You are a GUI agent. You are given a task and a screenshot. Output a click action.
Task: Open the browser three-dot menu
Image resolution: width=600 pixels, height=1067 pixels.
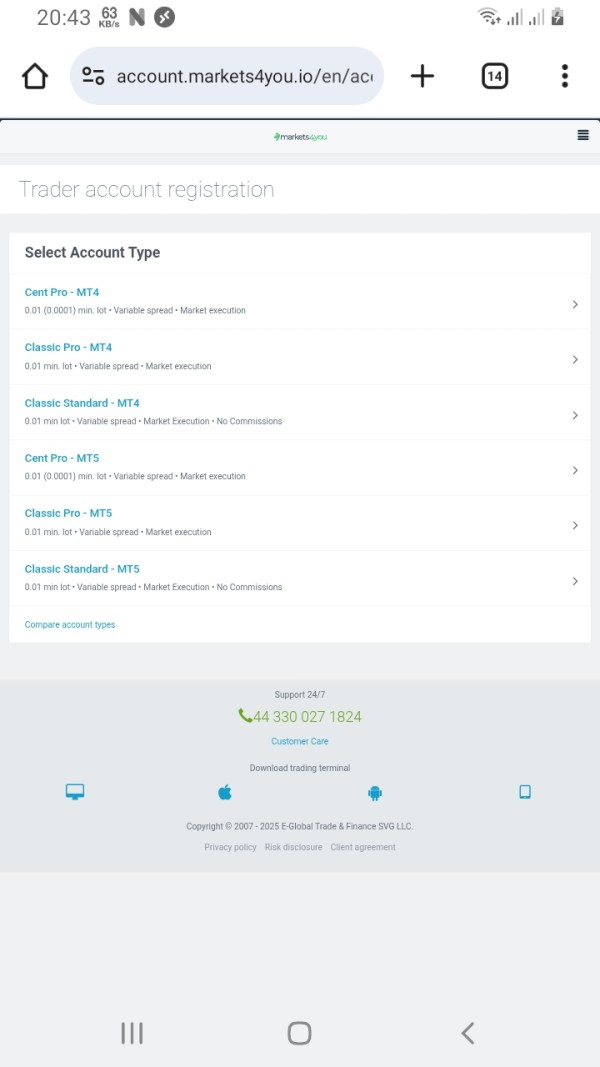coord(565,76)
